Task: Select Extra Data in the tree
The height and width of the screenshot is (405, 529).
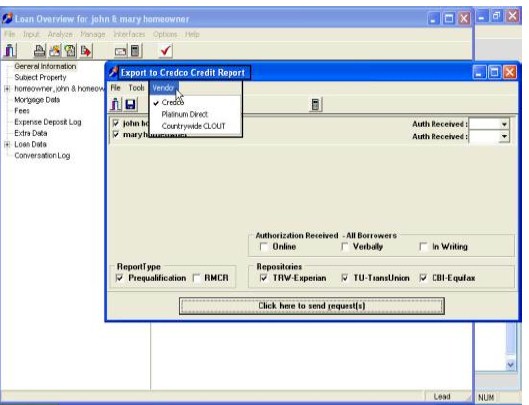Action: (31, 133)
